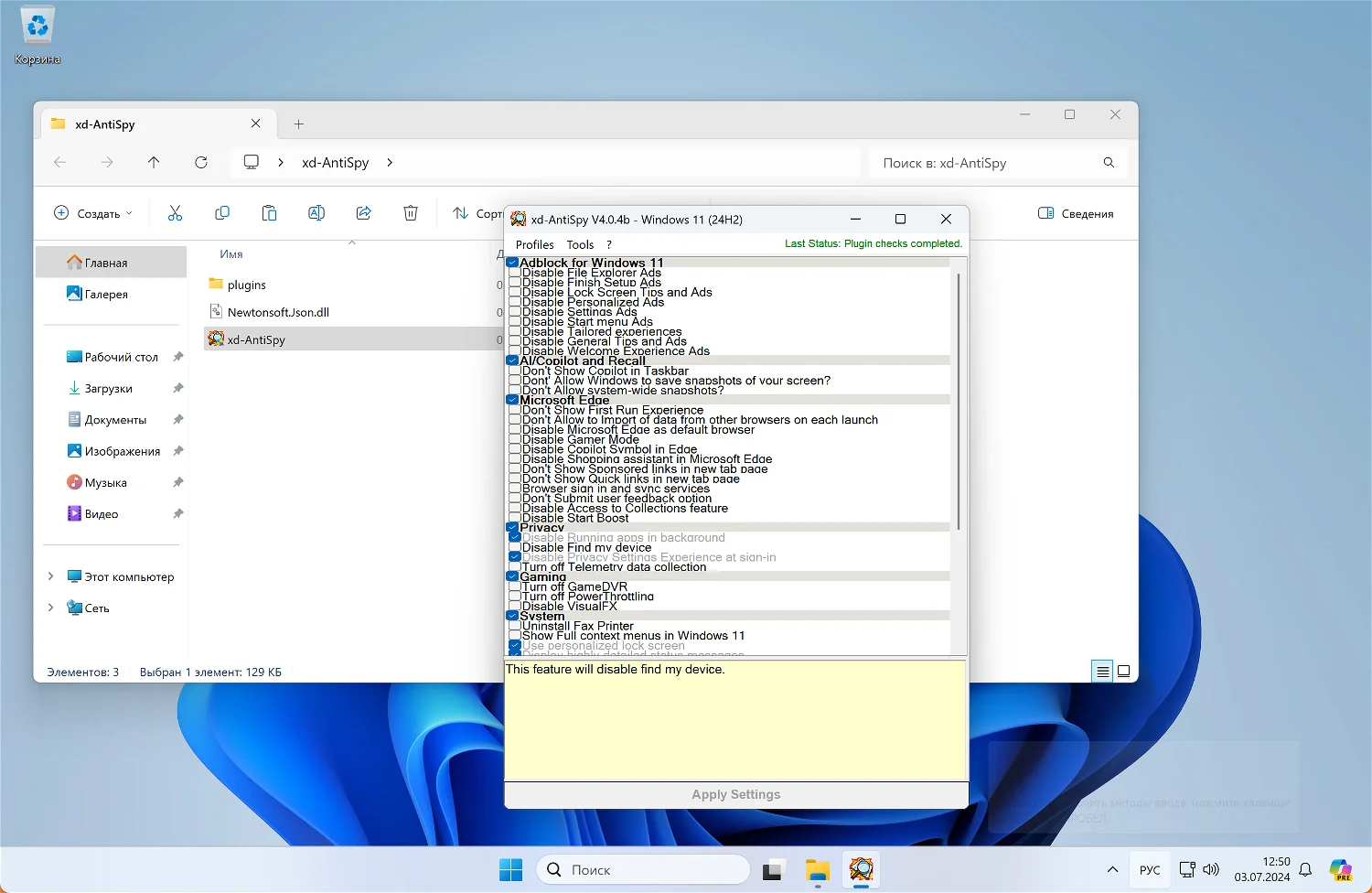This screenshot has width=1372, height=893.
Task: Expand Этот компьютер in navigation pane
Action: coord(50,576)
